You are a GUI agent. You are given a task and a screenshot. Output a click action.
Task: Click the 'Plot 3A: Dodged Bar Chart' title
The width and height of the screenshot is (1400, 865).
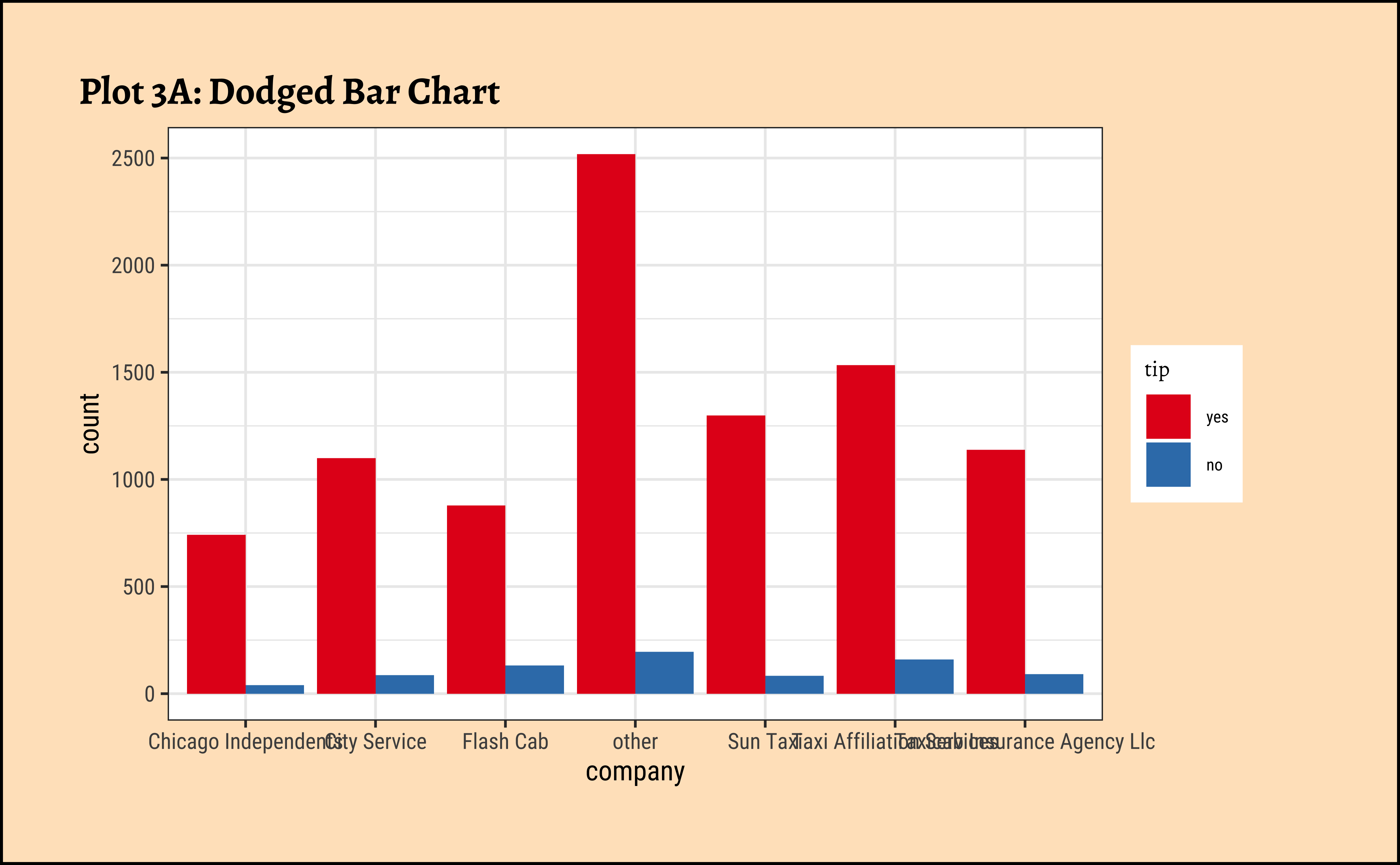(x=289, y=92)
